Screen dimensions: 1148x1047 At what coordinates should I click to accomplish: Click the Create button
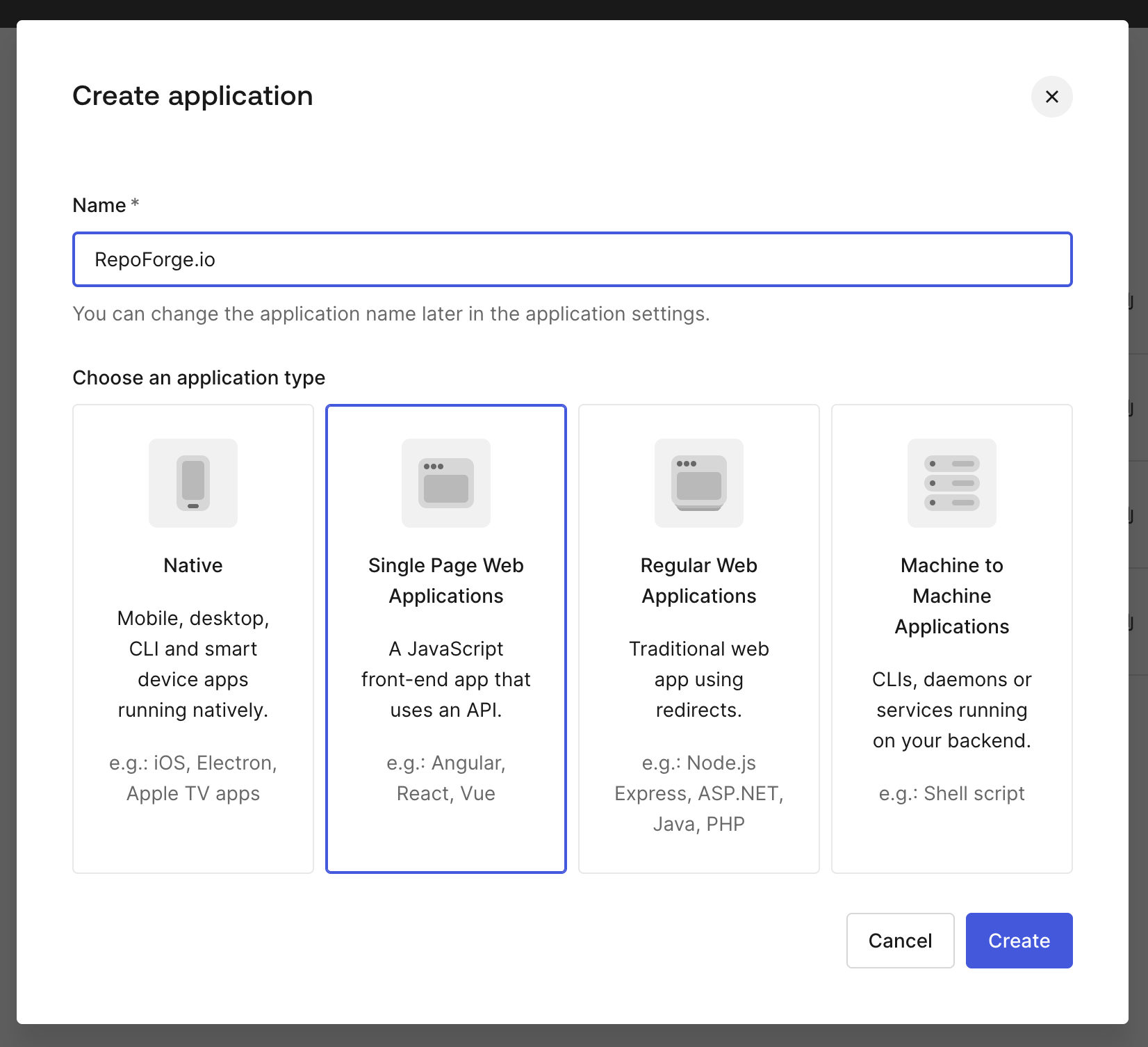click(1019, 941)
